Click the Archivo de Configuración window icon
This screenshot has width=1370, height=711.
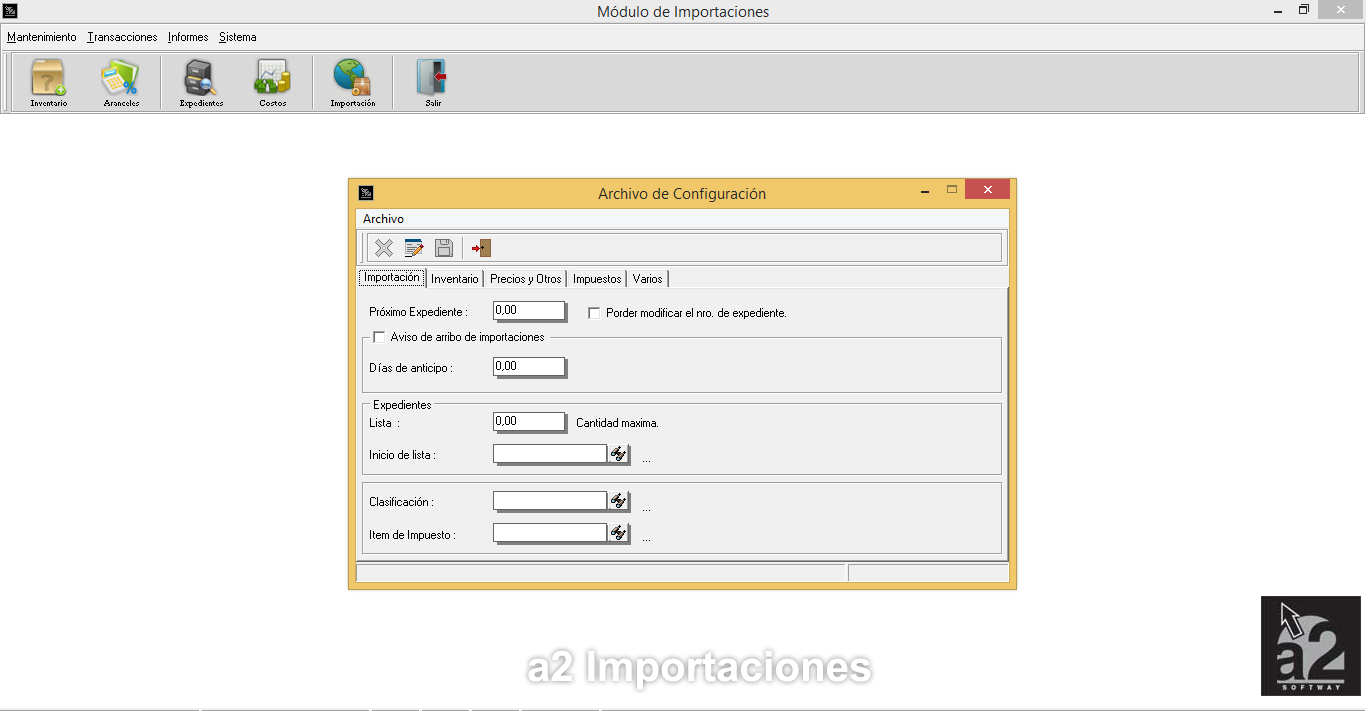click(366, 193)
